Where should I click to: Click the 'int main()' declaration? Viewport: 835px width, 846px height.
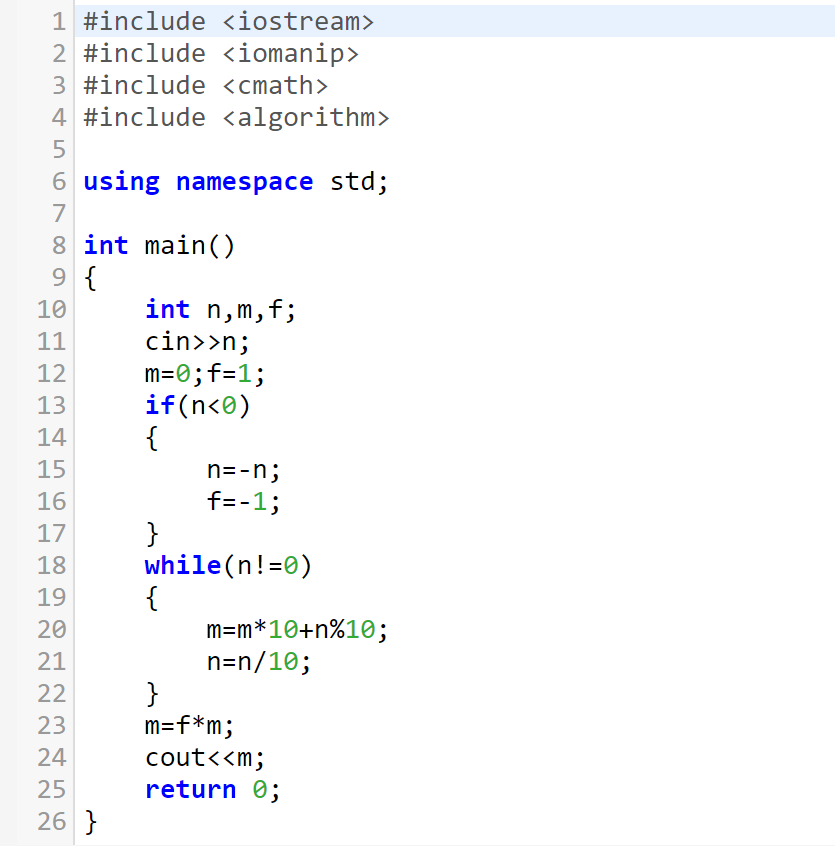coord(159,246)
